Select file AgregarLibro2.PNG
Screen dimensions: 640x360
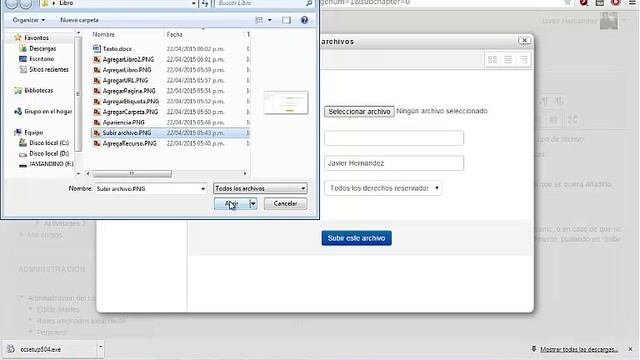click(128, 59)
